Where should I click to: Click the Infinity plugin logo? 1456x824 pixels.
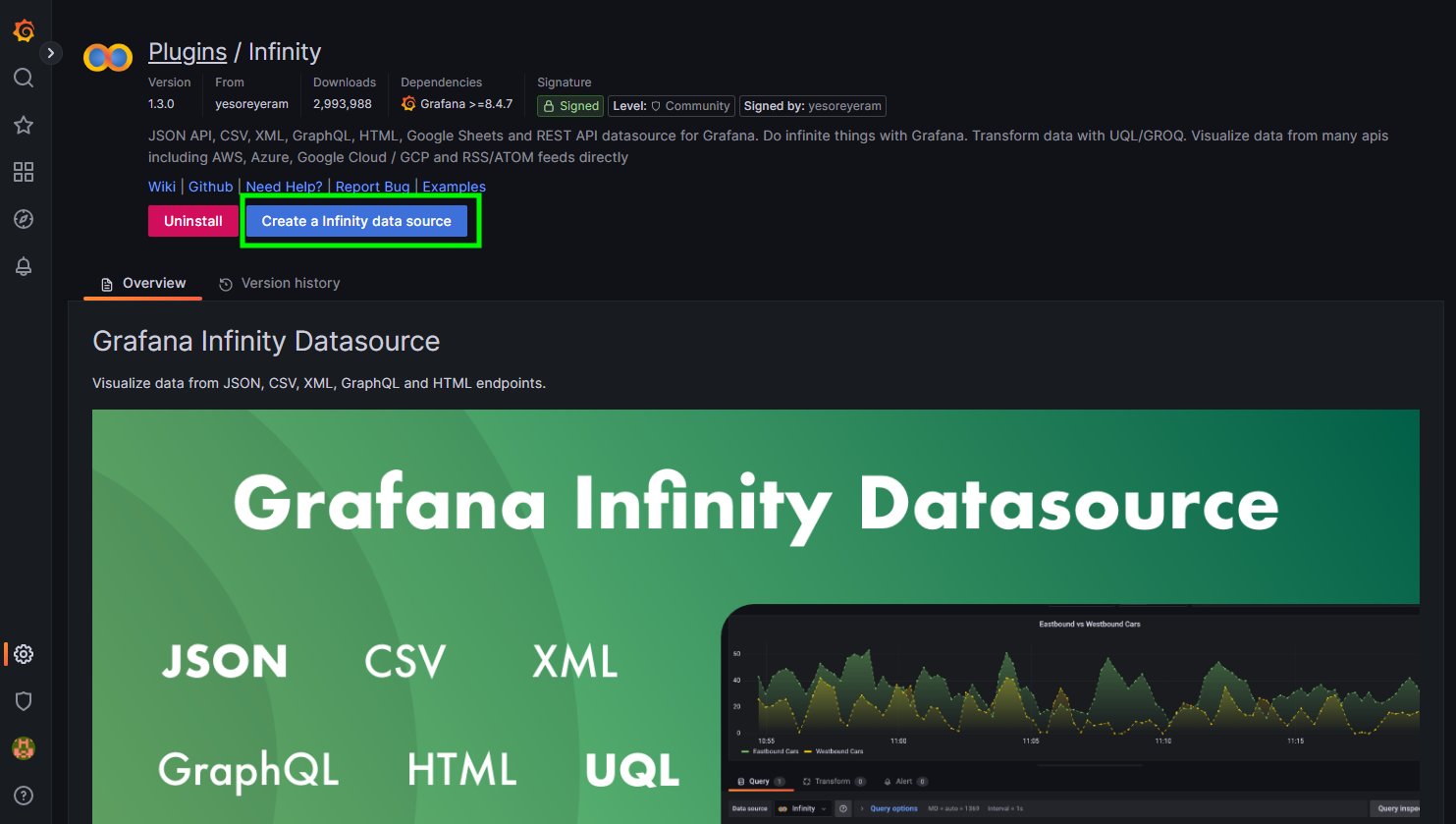click(108, 58)
